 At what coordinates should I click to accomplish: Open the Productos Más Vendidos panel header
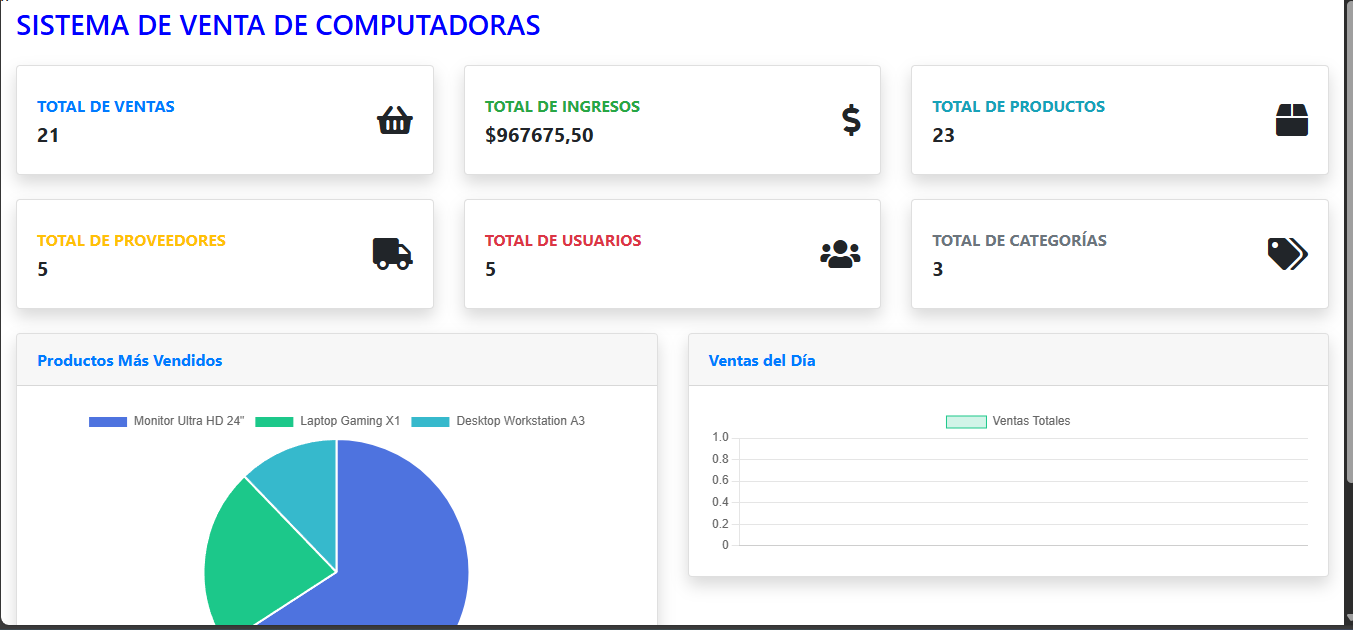[x=129, y=360]
